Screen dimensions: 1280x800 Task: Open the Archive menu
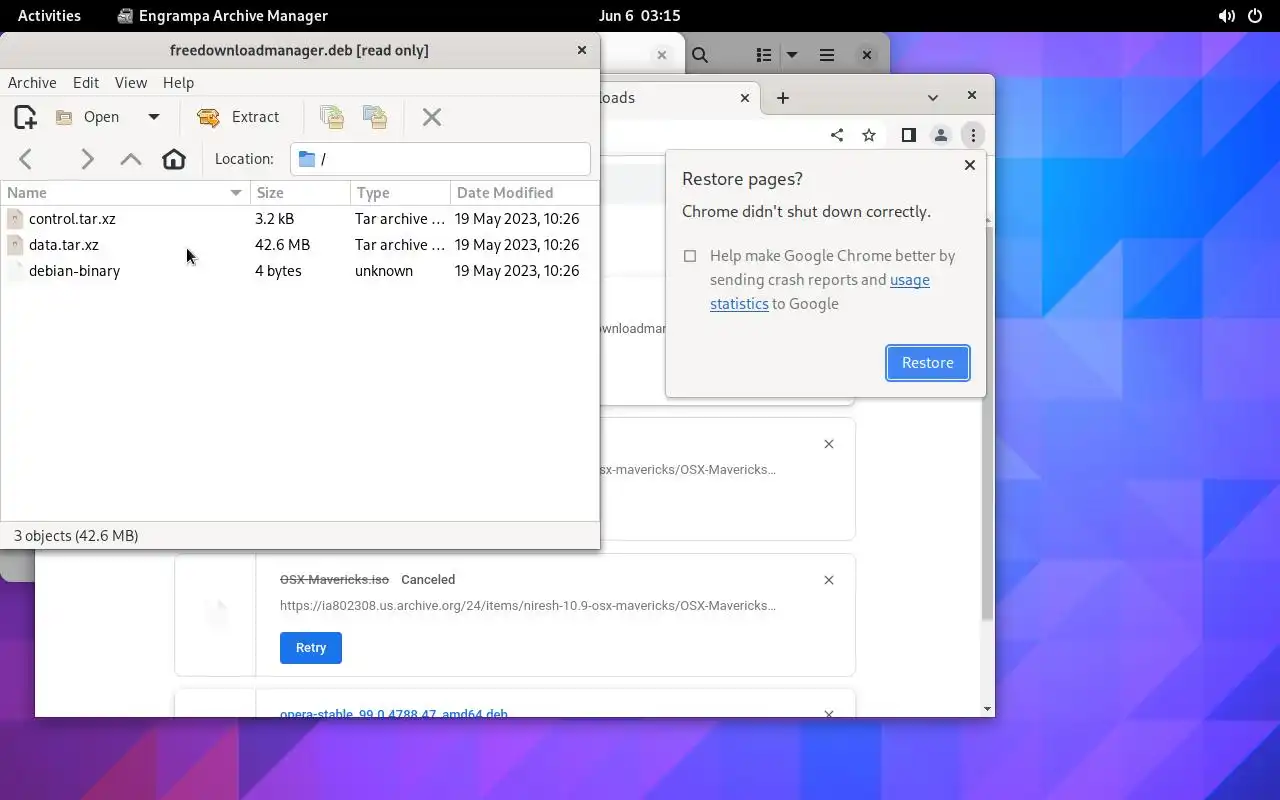[x=32, y=83]
